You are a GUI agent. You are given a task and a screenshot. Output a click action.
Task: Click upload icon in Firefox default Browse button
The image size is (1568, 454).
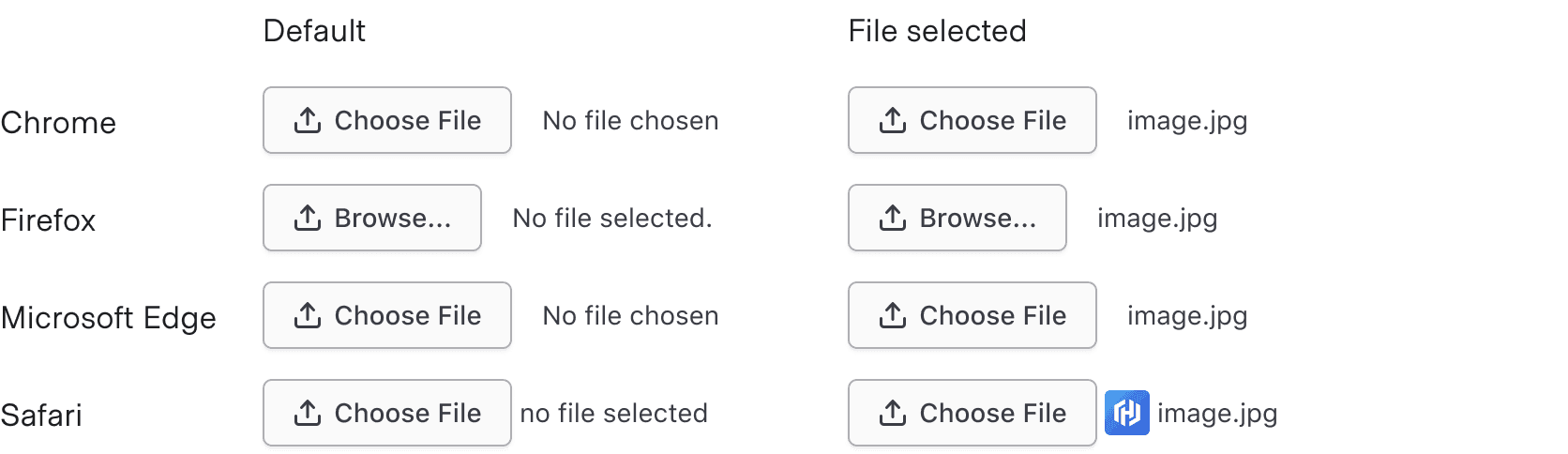point(308,218)
